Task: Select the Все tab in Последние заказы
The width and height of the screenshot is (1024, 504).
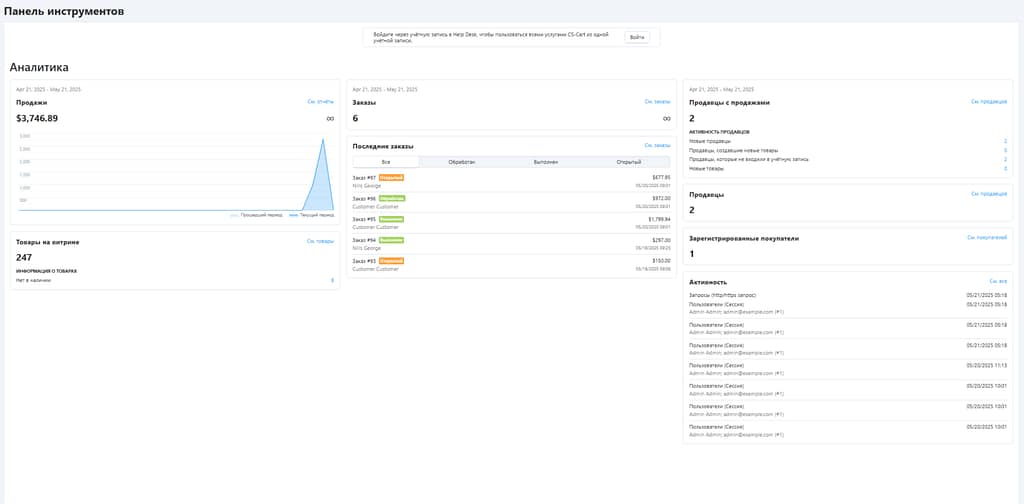Action: [x=386, y=161]
